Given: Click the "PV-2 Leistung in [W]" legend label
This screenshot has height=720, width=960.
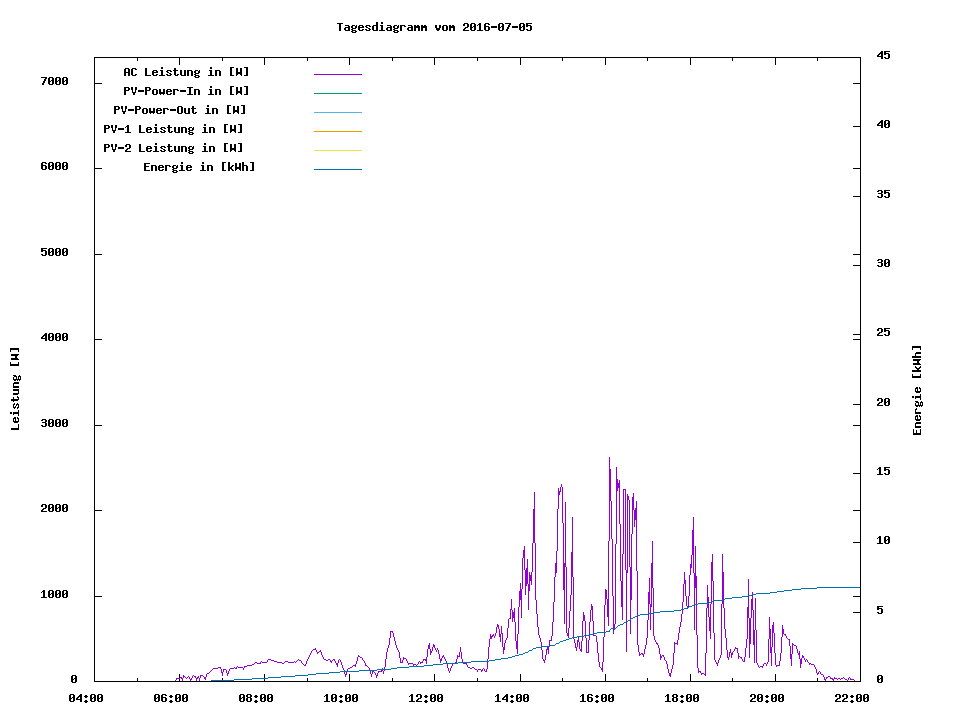Looking at the screenshot, I should tap(173, 148).
